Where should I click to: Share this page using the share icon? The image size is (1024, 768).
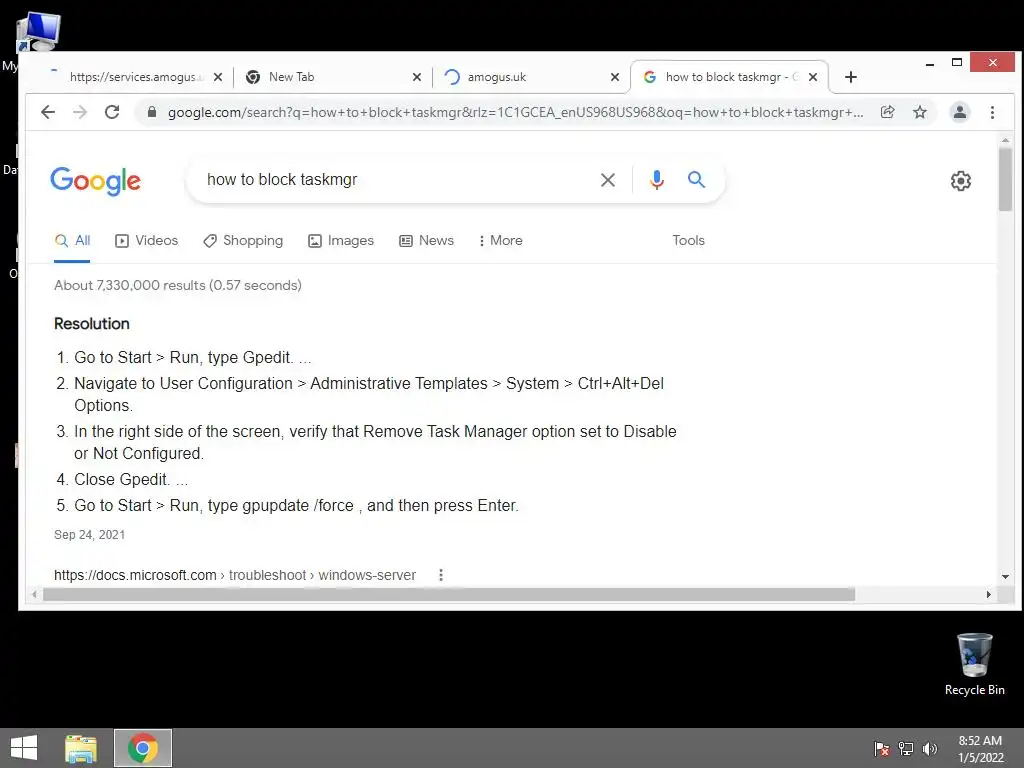(887, 112)
